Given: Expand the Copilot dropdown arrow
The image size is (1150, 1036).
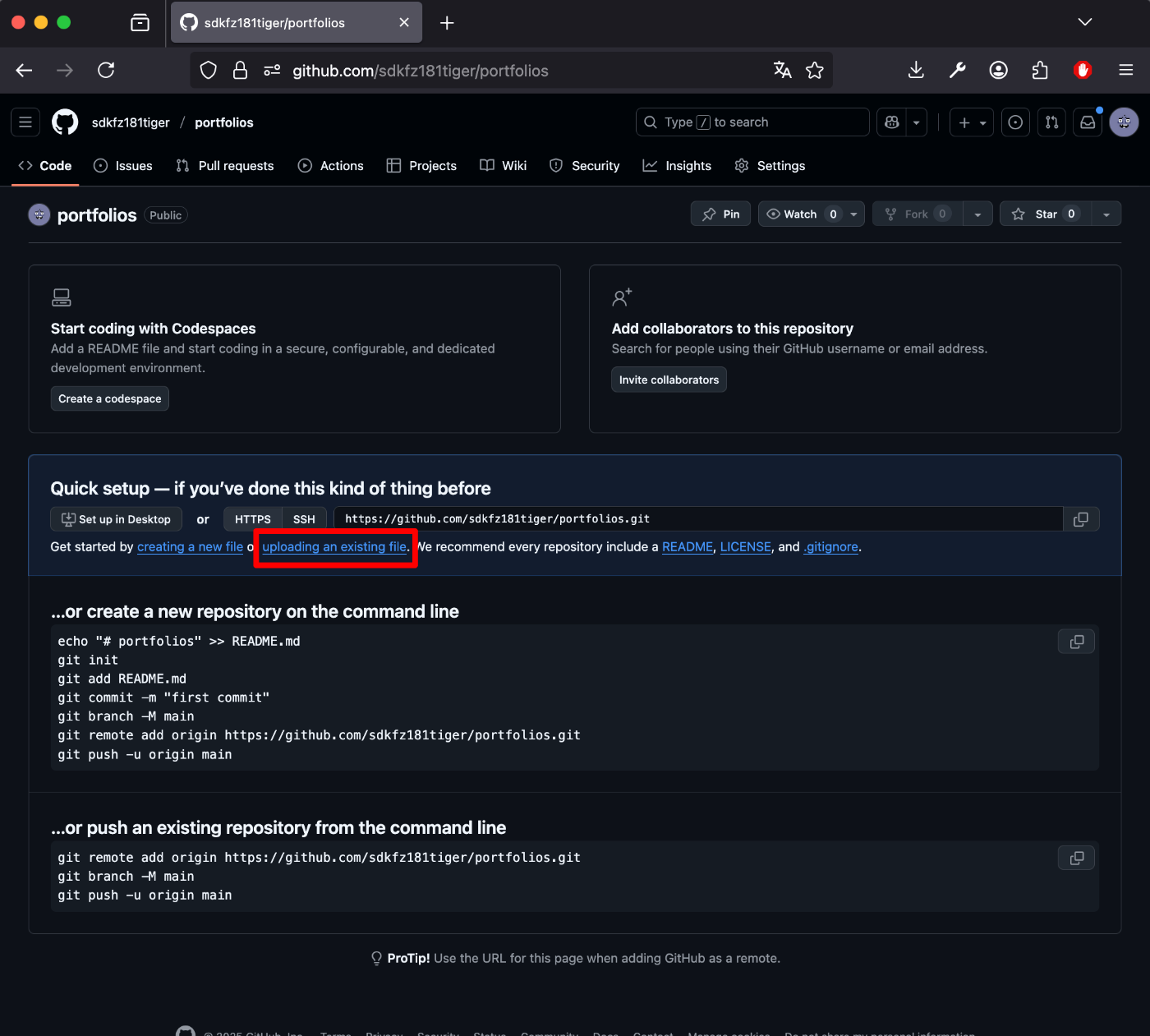Looking at the screenshot, I should click(x=917, y=122).
